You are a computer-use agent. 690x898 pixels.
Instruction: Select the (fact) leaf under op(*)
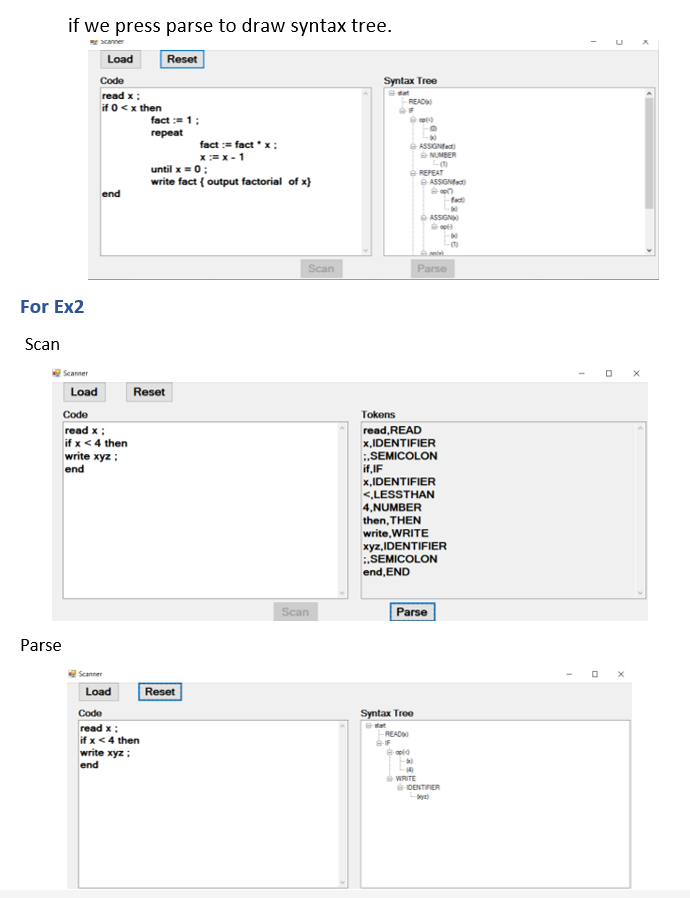(x=458, y=200)
